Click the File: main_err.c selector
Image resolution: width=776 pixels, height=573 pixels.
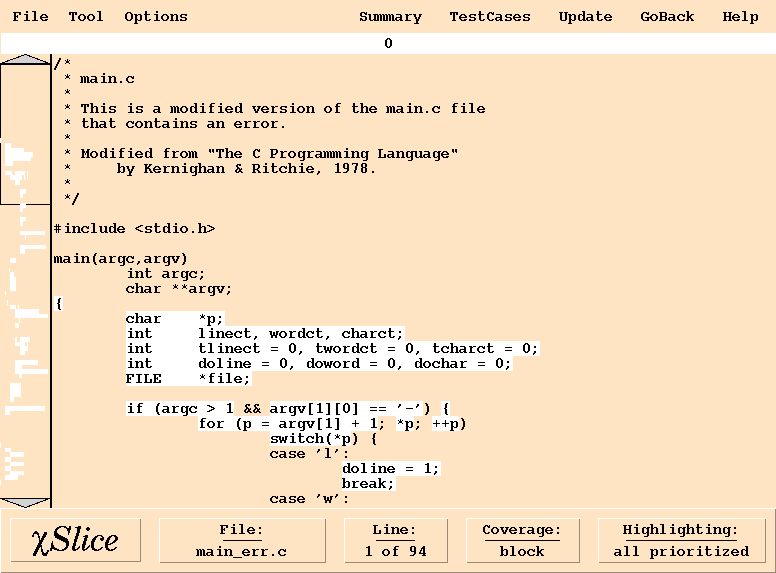242,540
